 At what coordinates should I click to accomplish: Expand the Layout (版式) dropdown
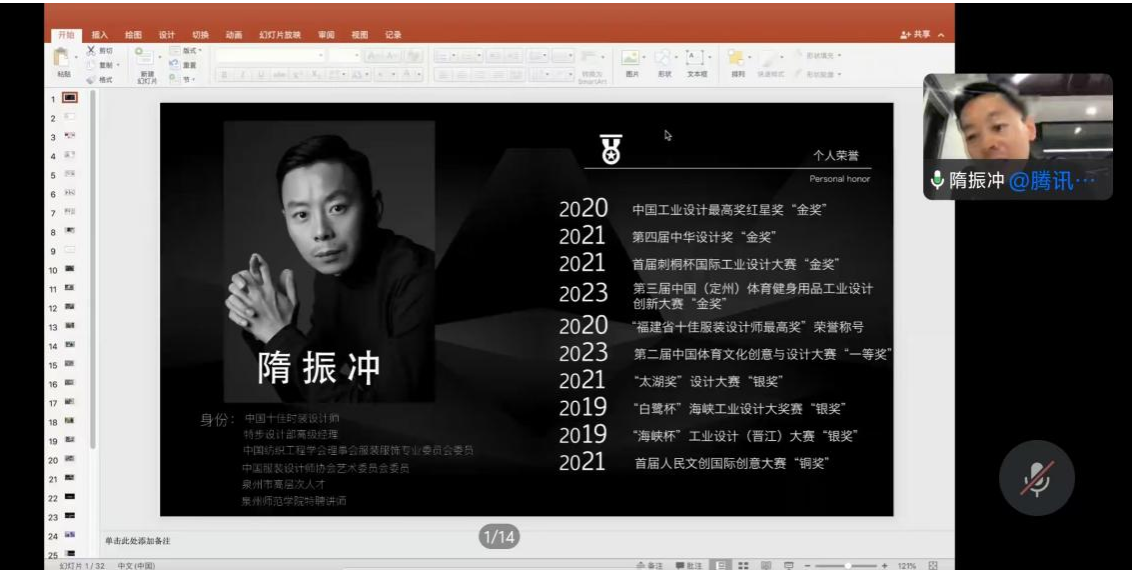(190, 50)
